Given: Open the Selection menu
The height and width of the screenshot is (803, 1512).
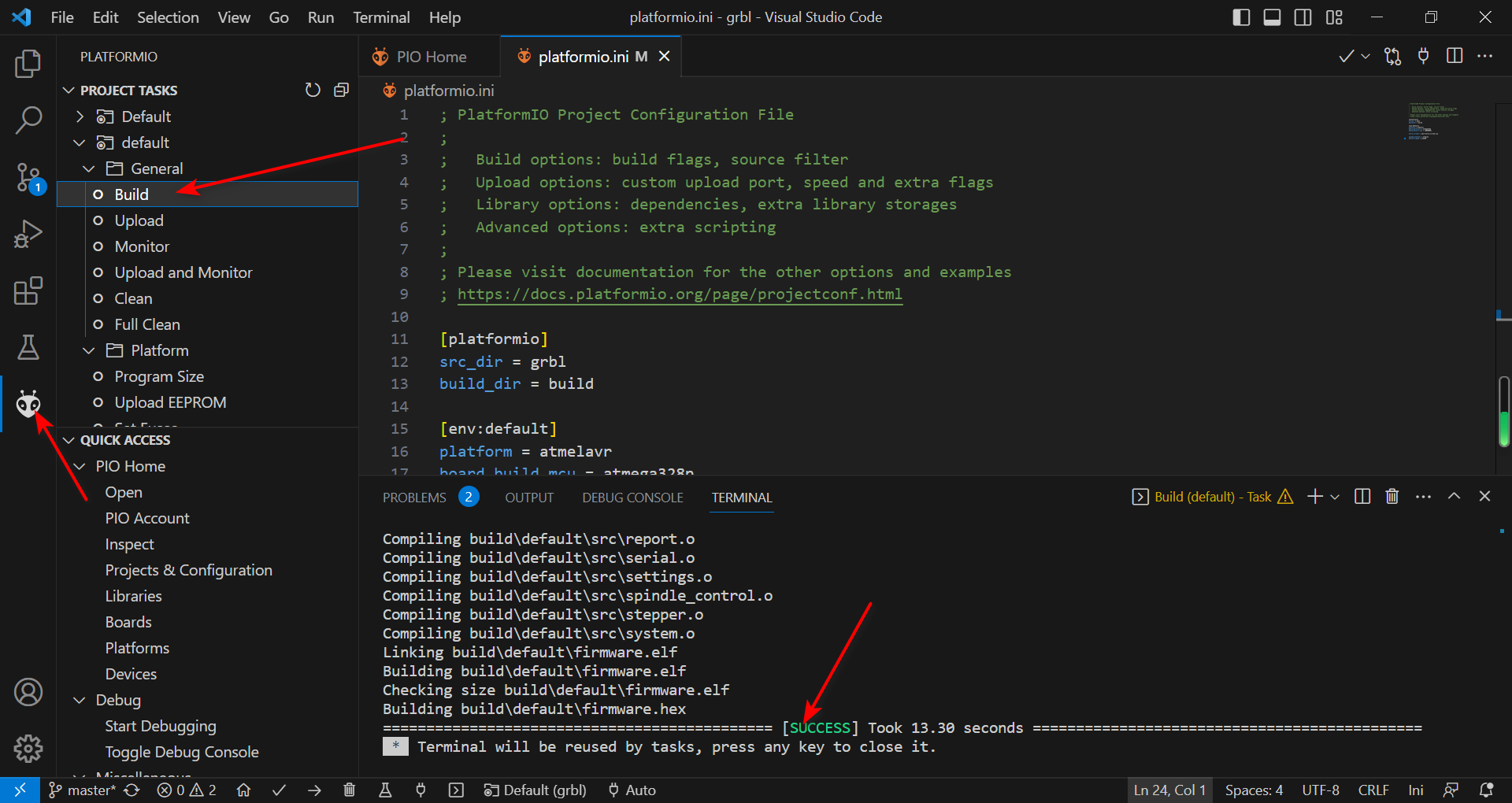Looking at the screenshot, I should coord(168,17).
